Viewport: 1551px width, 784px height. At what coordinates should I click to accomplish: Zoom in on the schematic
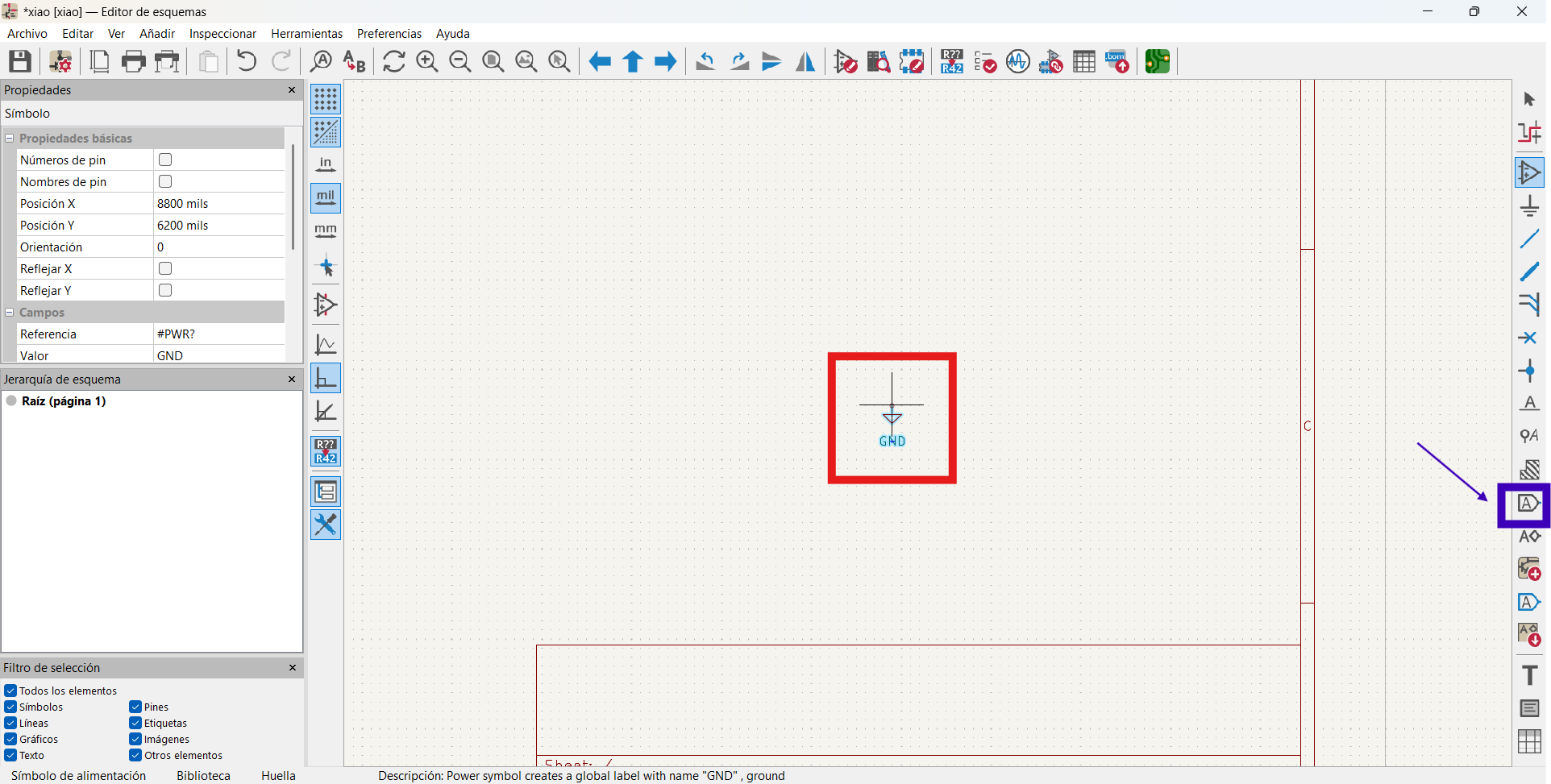[x=427, y=61]
